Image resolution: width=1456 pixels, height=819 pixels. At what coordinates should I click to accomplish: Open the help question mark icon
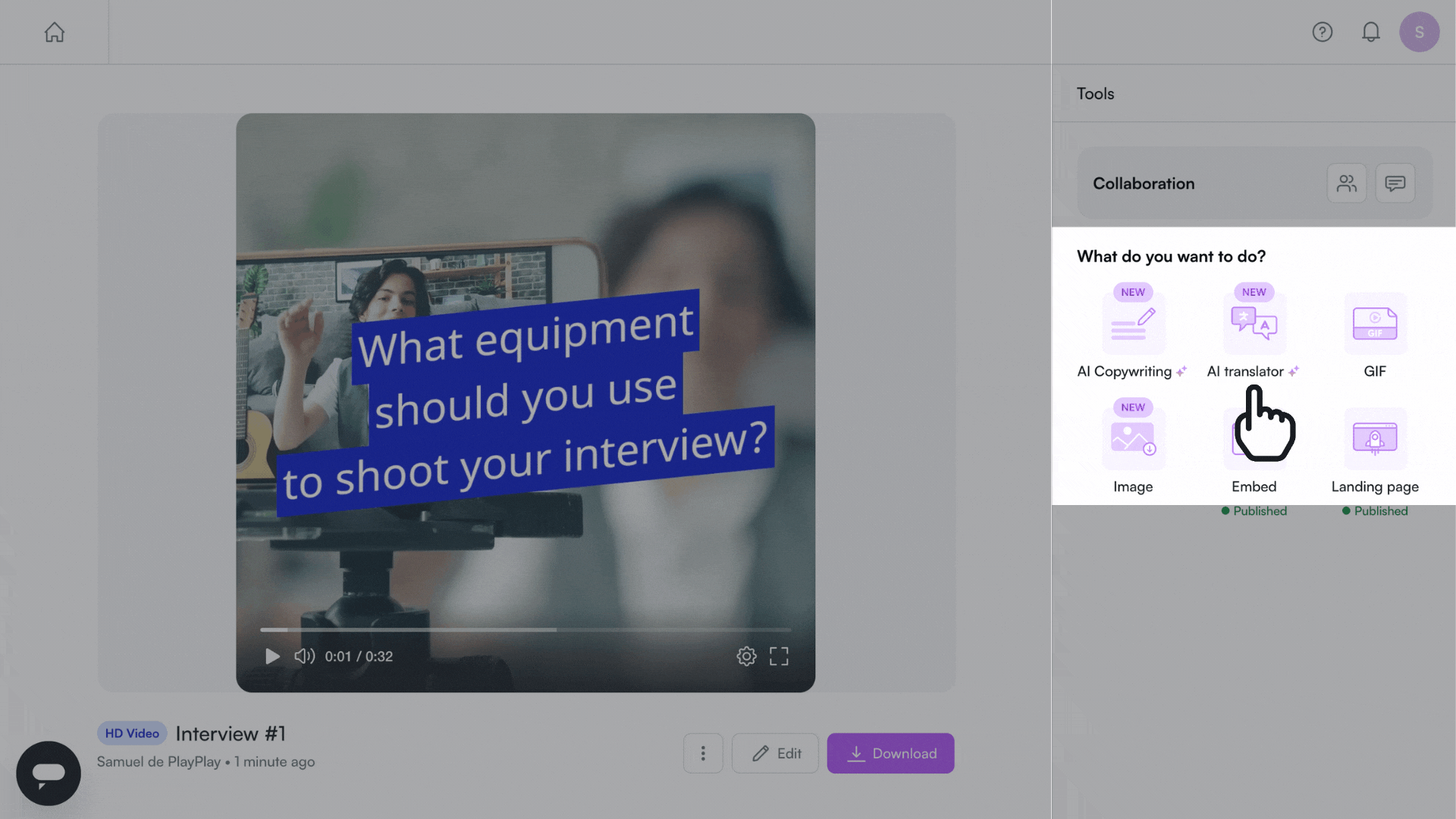(1322, 32)
